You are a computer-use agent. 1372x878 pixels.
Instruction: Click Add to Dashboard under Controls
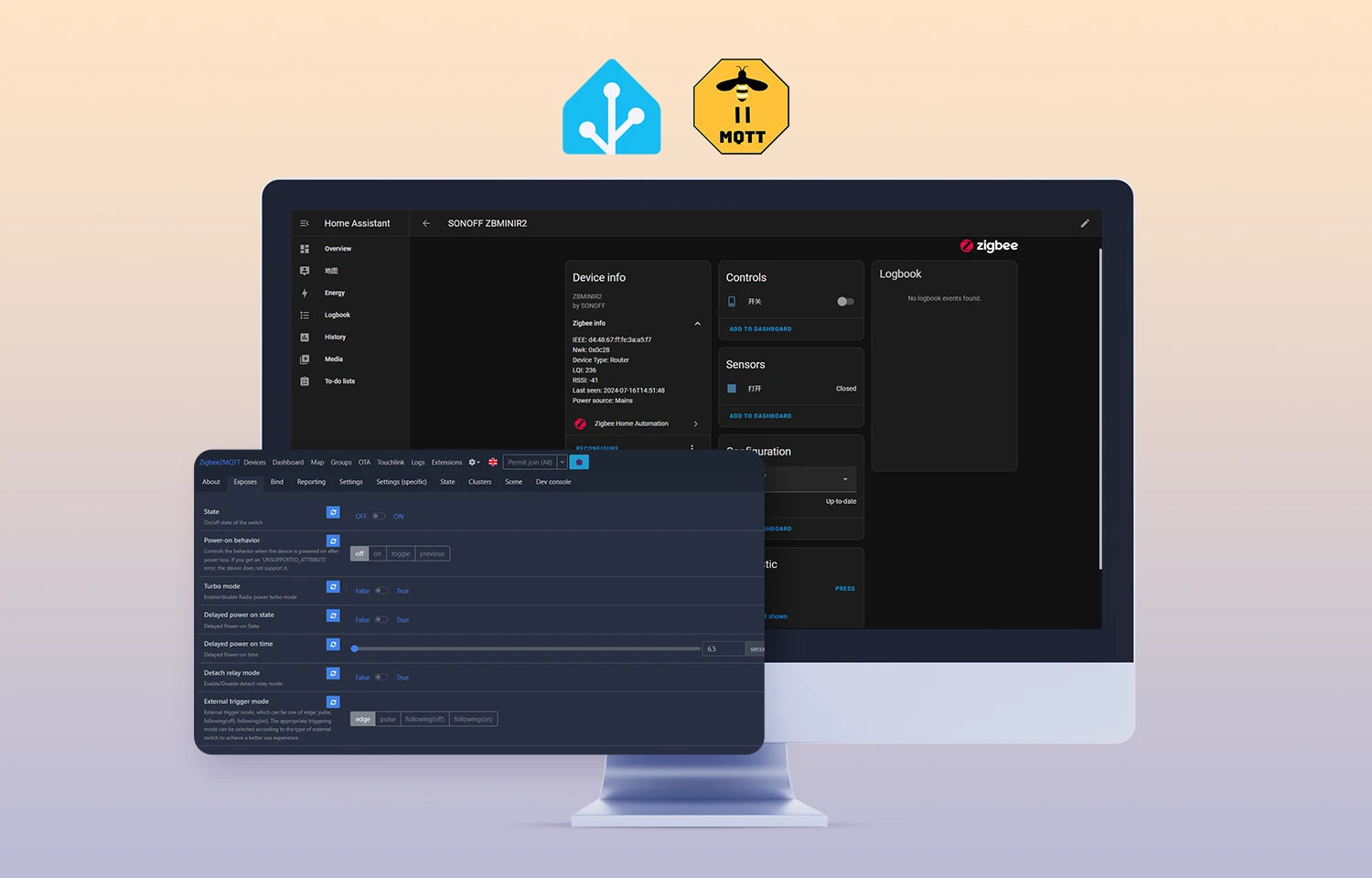pyautogui.click(x=760, y=329)
